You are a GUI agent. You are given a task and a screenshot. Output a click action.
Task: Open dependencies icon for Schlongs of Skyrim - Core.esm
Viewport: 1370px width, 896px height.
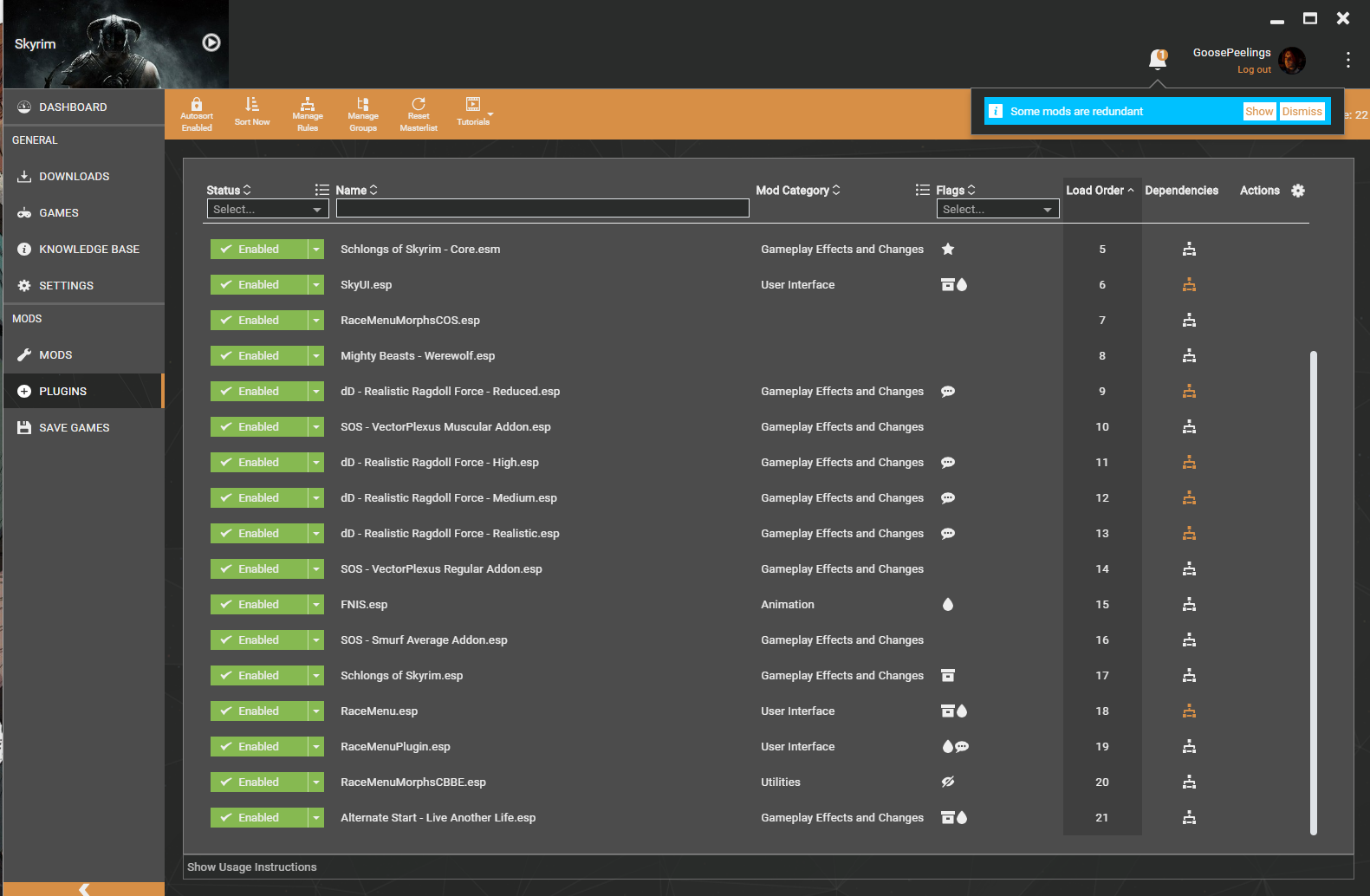(1189, 250)
